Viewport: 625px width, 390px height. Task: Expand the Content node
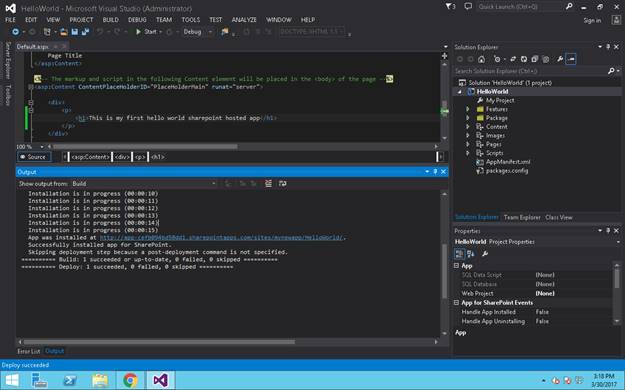click(x=468, y=127)
